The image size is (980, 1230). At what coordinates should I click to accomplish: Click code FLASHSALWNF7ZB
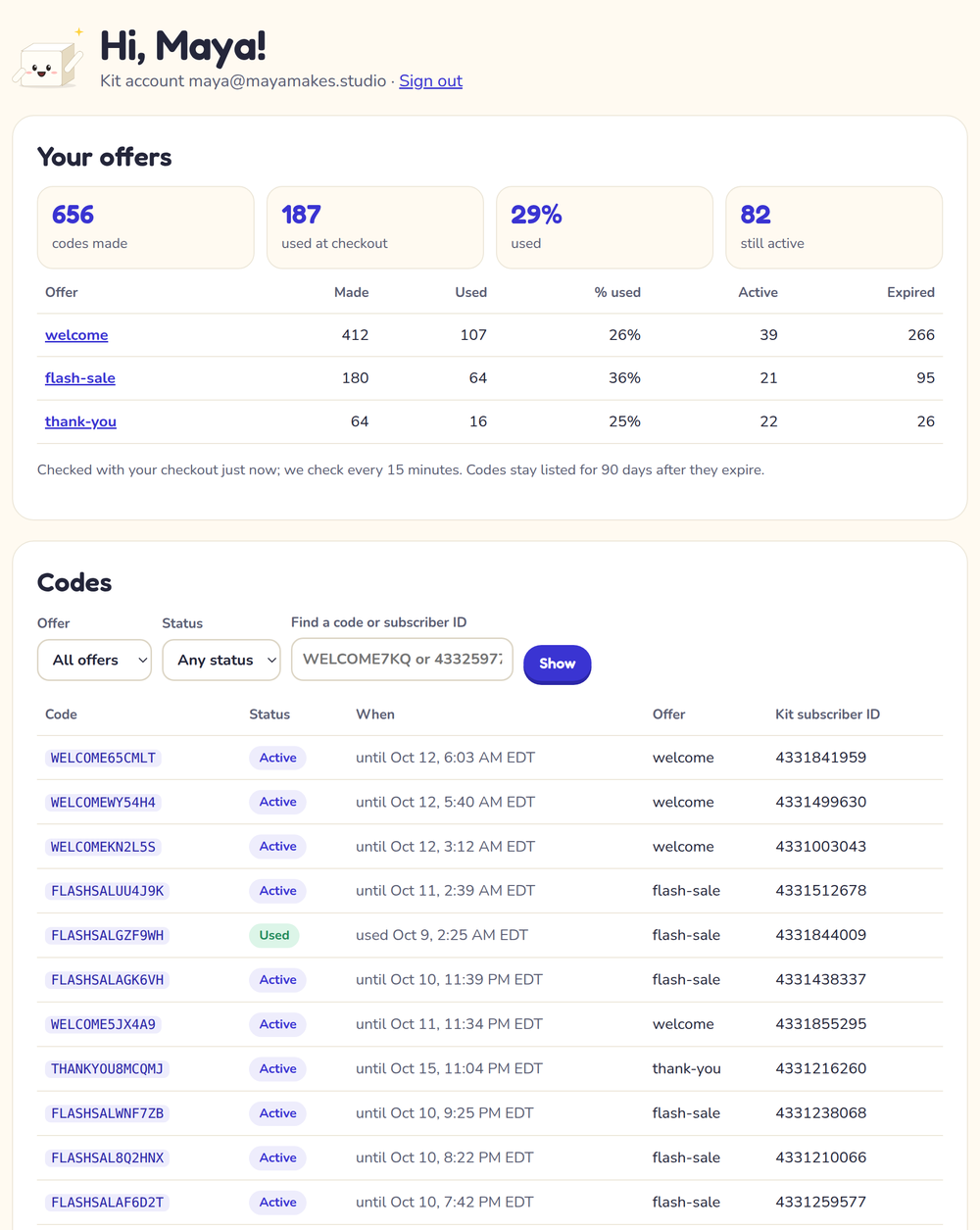(x=108, y=1113)
